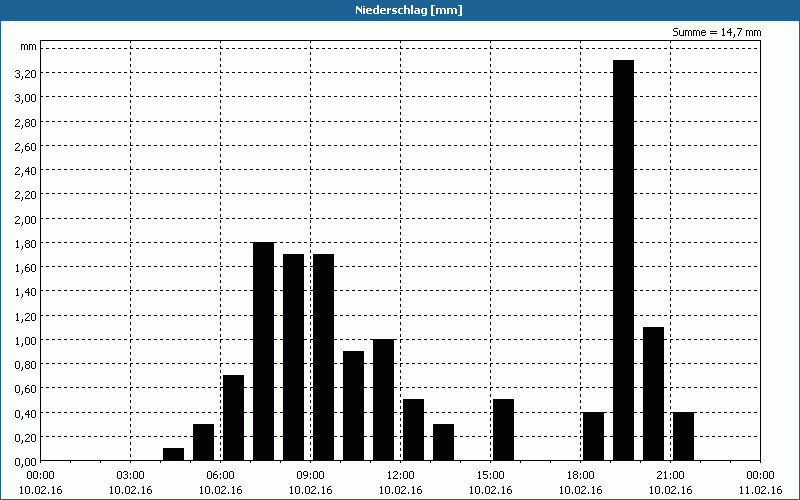
Task: Click the 10.02.16 date under 03:00
Action: tap(131, 490)
